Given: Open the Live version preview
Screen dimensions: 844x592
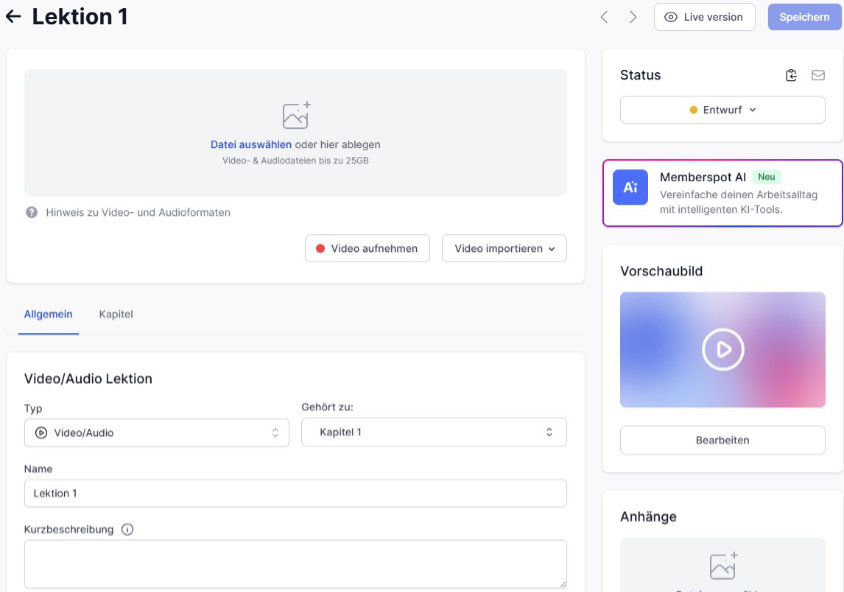Looking at the screenshot, I should click(x=705, y=17).
